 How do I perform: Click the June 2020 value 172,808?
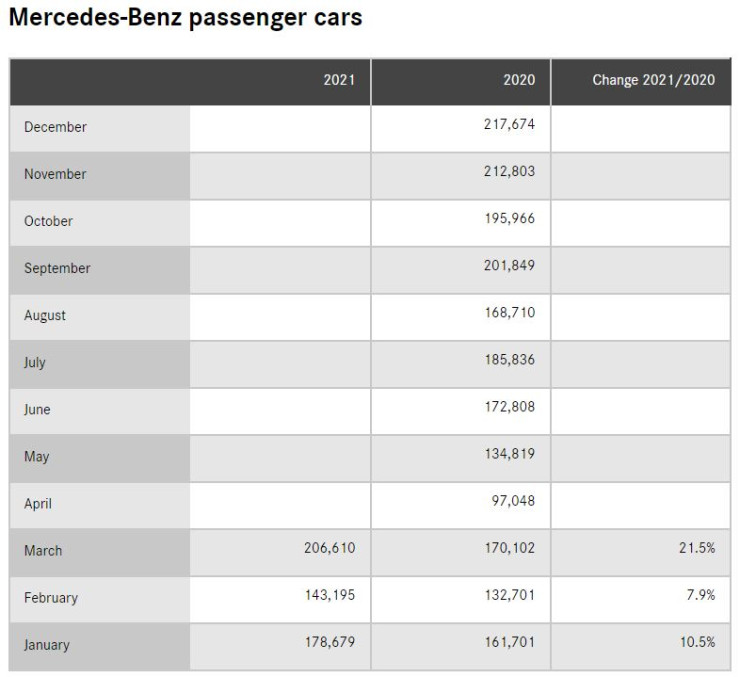[509, 407]
